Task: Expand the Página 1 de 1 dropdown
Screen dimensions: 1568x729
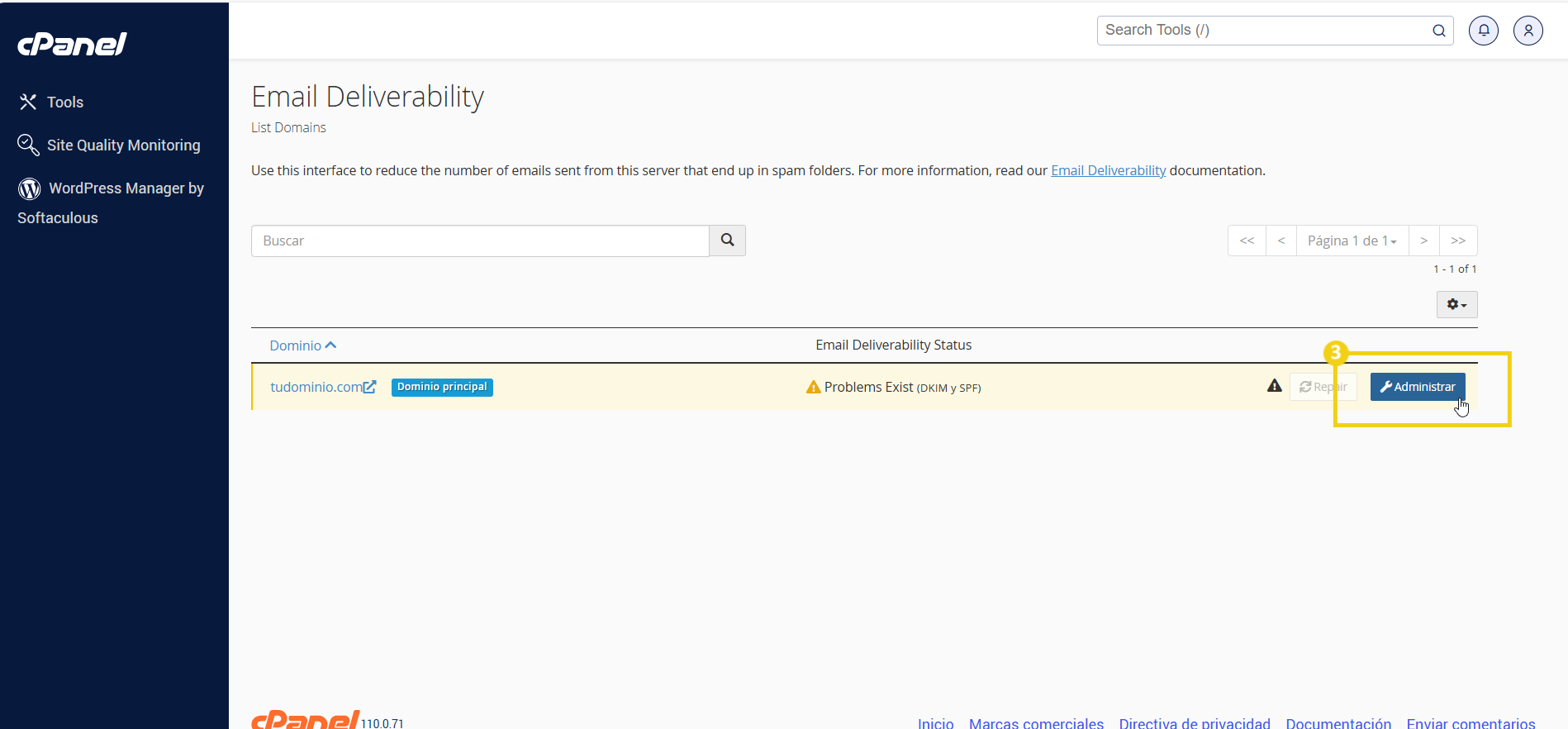Action: [x=1352, y=241]
